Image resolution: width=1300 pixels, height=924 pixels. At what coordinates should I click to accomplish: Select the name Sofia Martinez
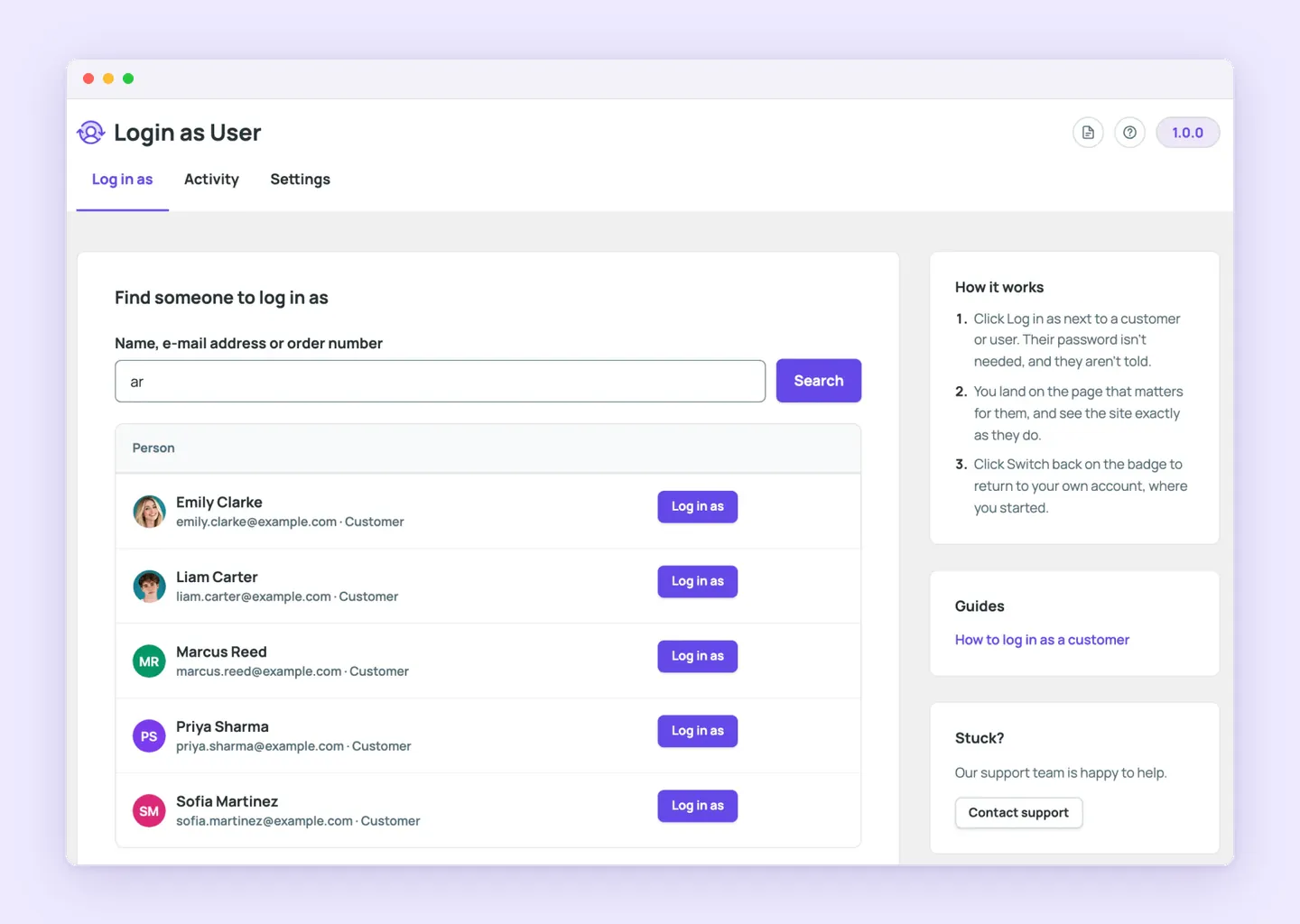pyautogui.click(x=227, y=802)
